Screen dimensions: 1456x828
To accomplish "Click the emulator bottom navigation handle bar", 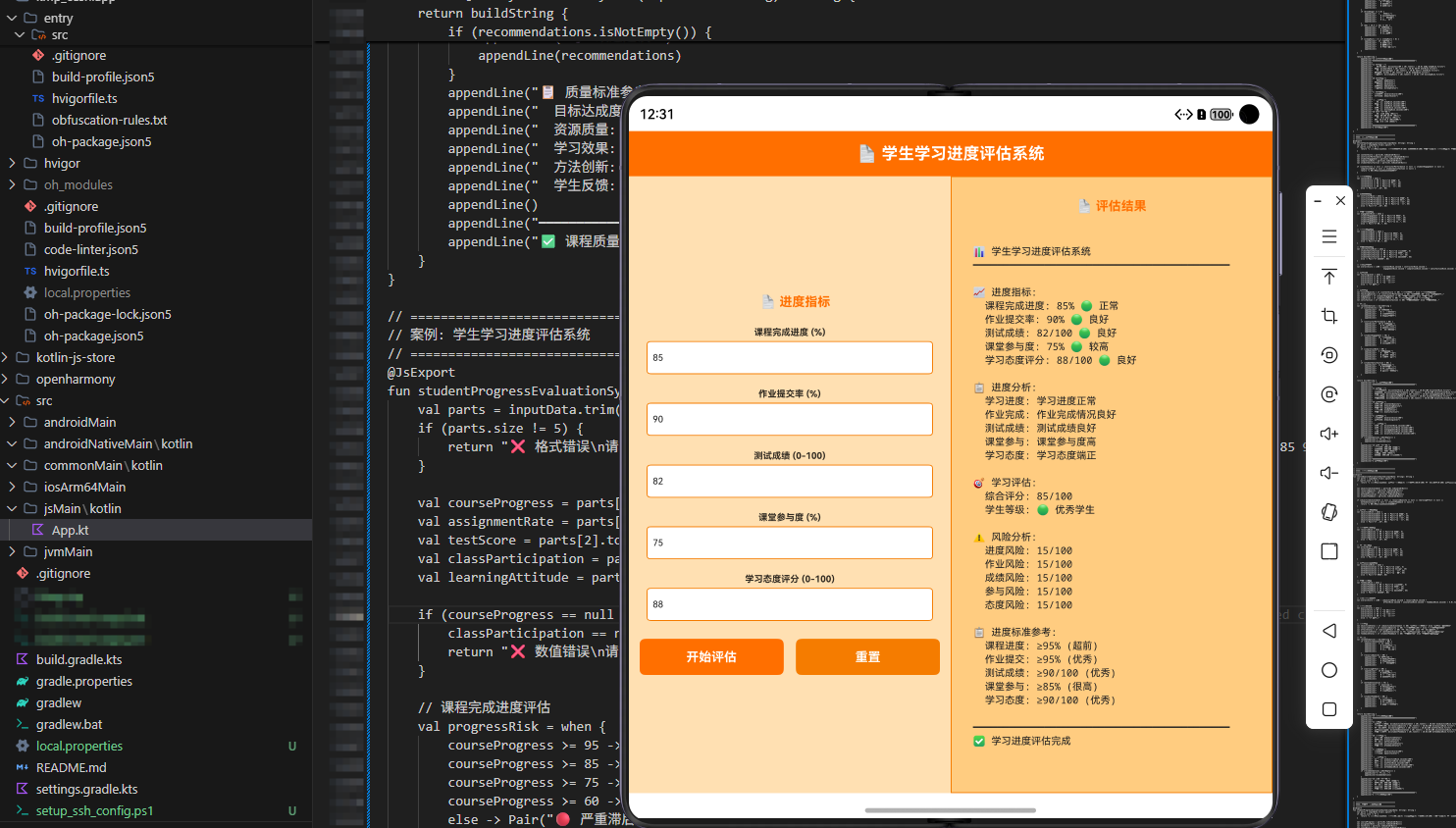I will coord(951,810).
